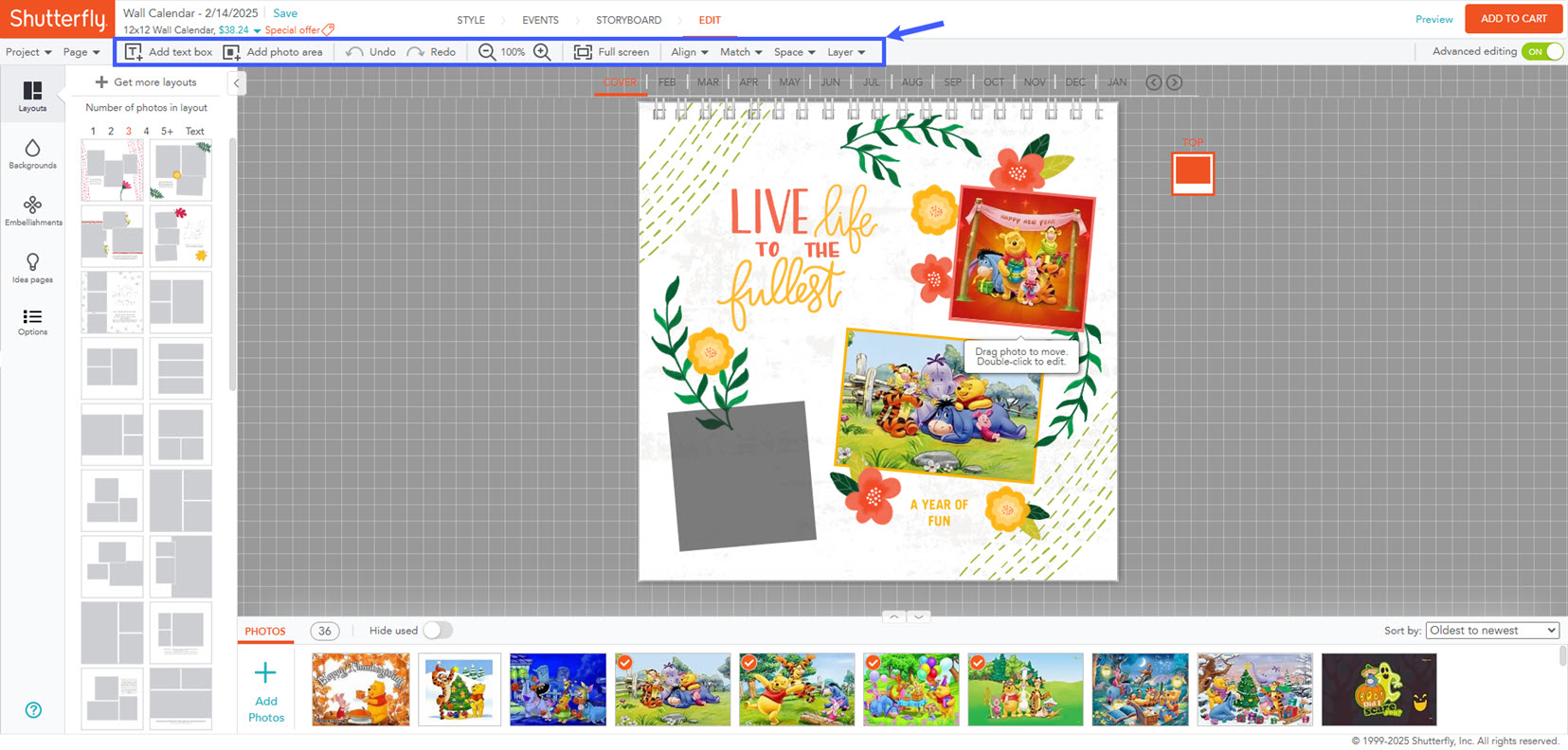The height and width of the screenshot is (750, 1568).
Task: Open the Idea pages panel
Action: click(32, 268)
